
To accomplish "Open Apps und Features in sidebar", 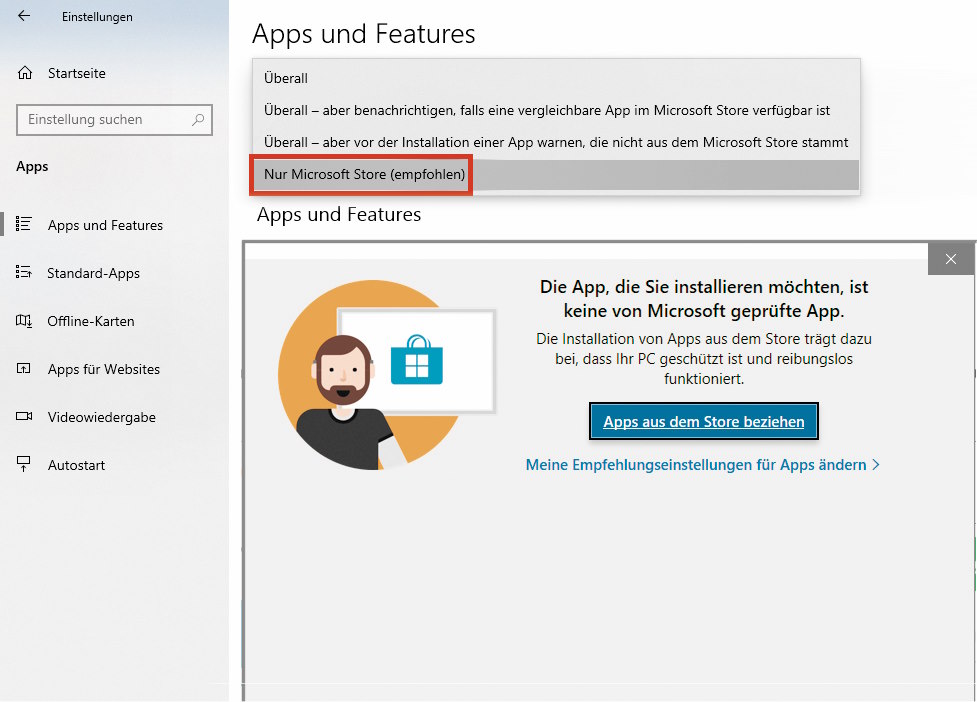I will tap(105, 225).
